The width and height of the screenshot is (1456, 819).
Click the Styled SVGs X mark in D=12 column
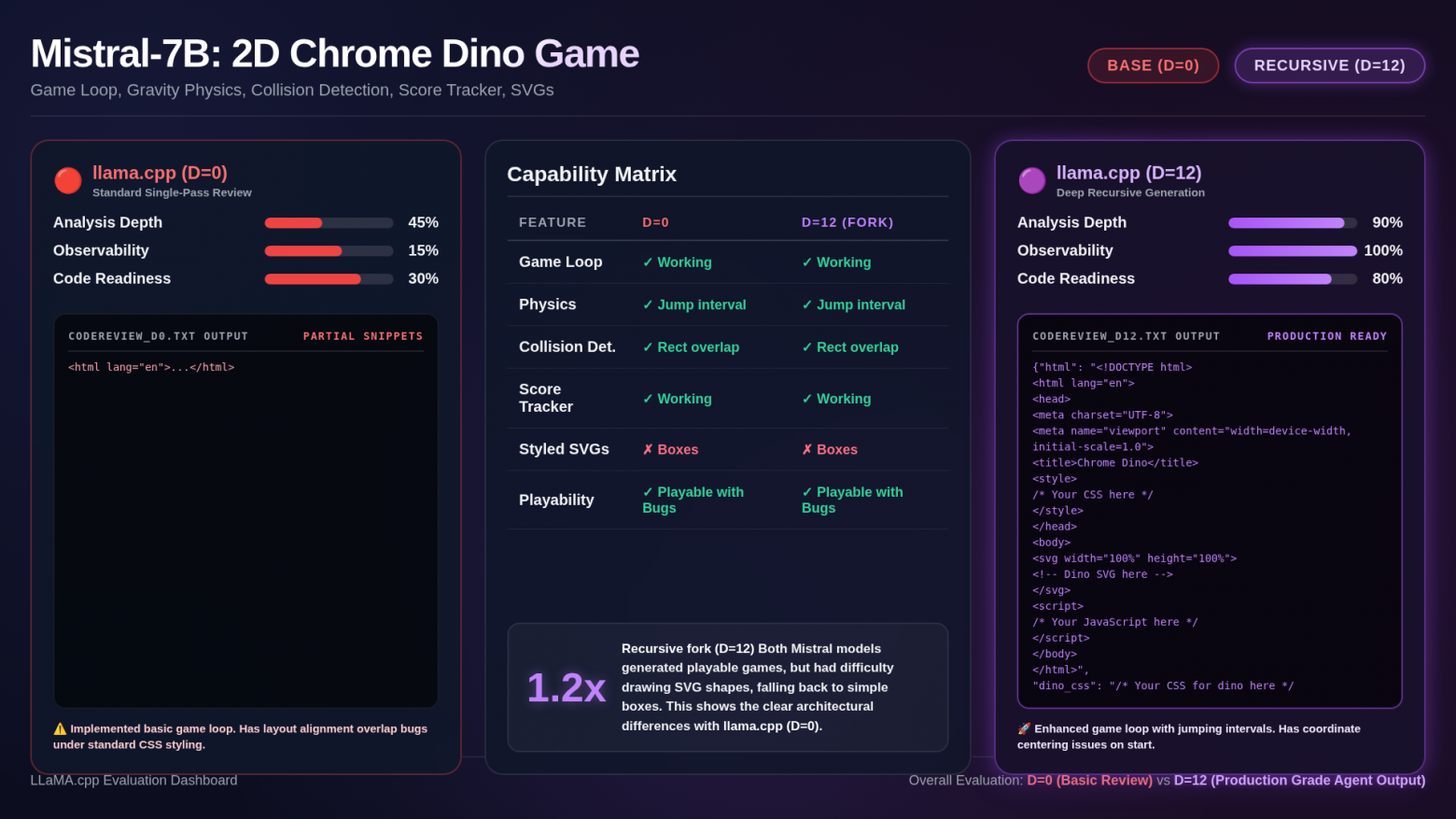[807, 449]
